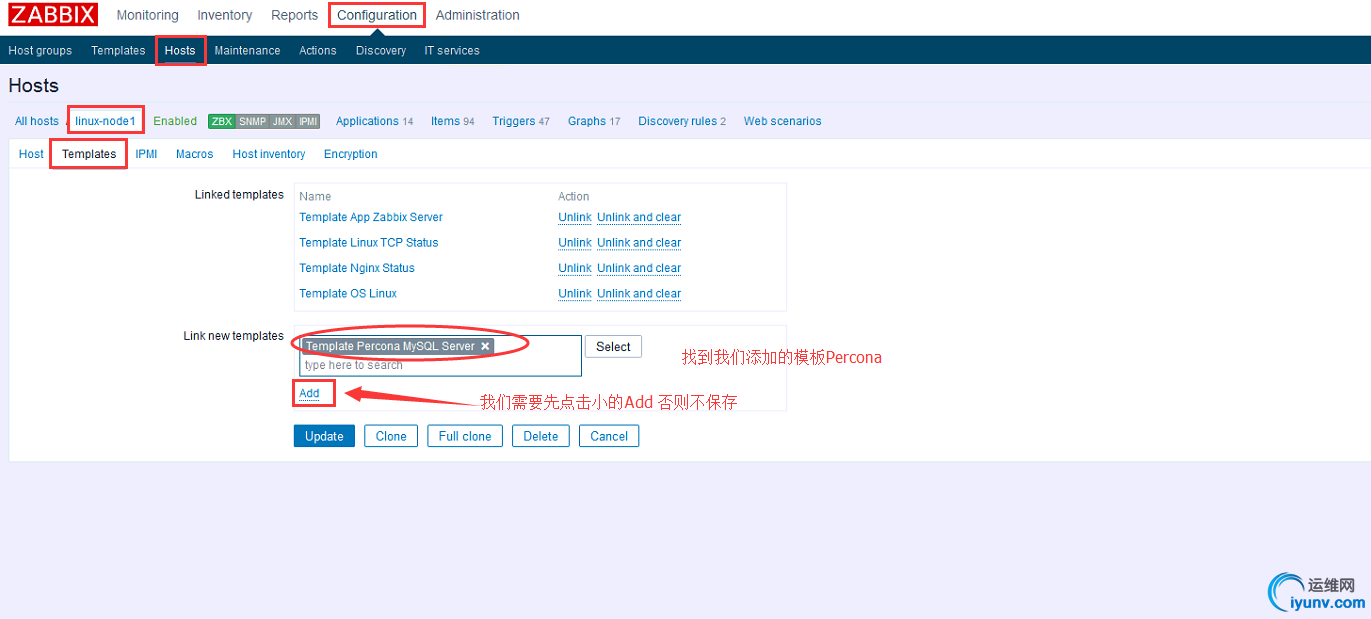Open Applications 14 link
Image resolution: width=1371 pixels, height=619 pixels.
coord(374,121)
